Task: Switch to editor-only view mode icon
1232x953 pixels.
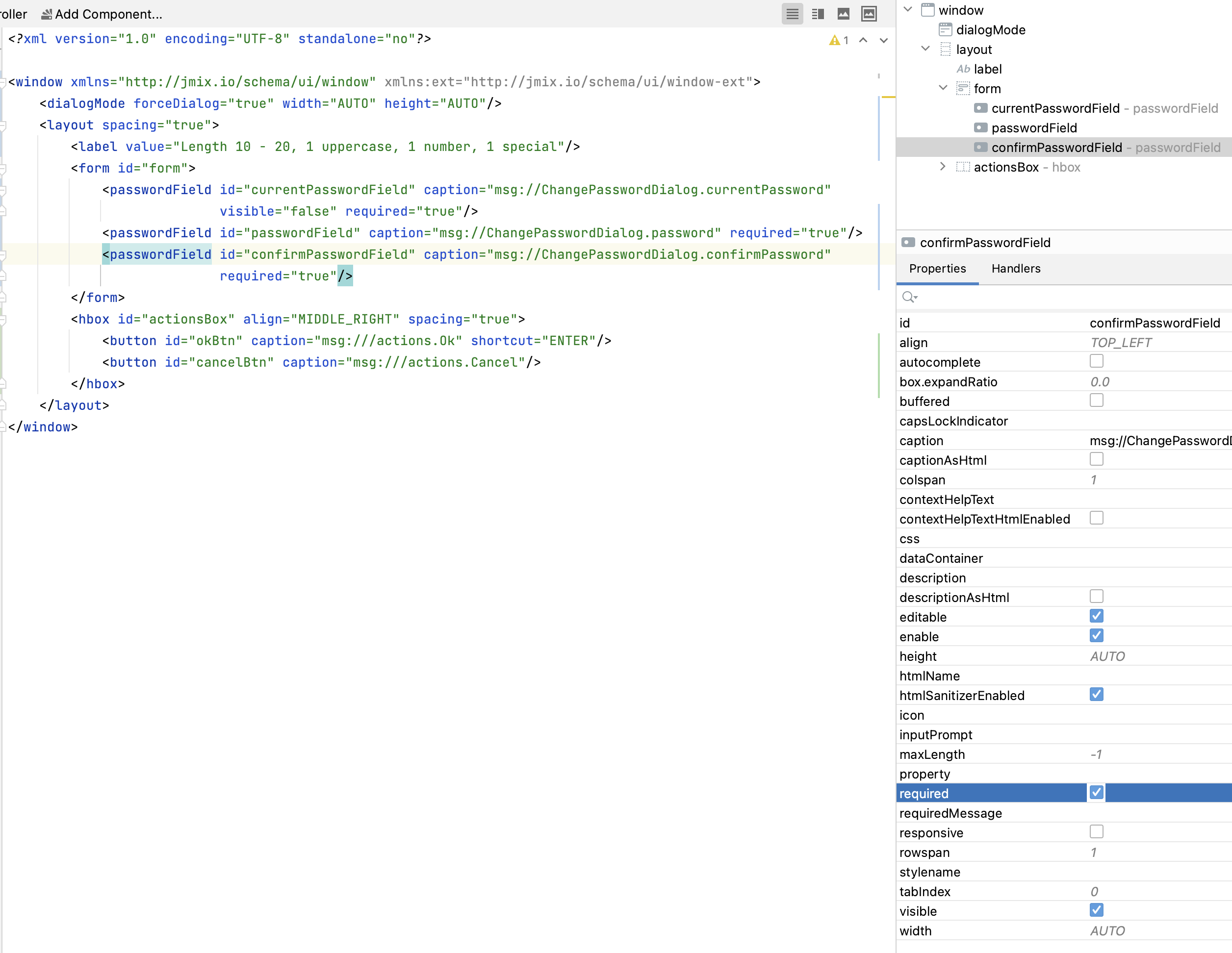Action: (792, 14)
